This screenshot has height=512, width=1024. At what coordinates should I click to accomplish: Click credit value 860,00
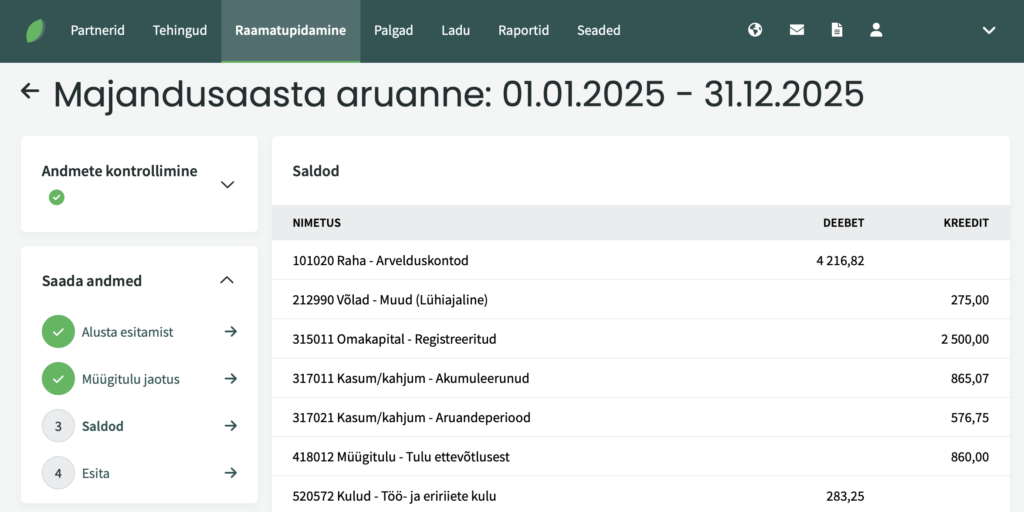pos(970,456)
